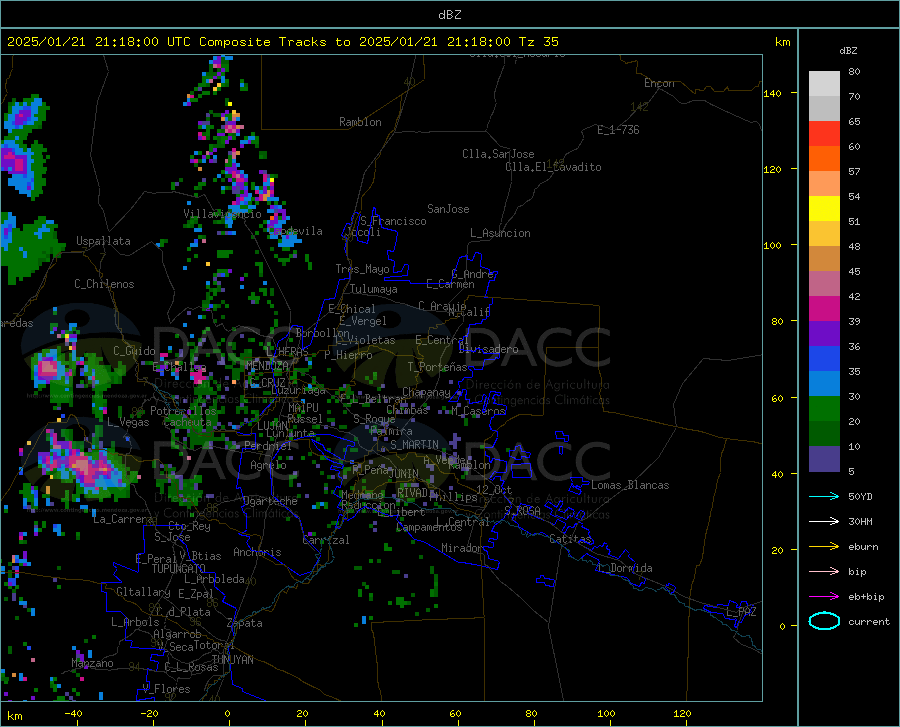The image size is (900, 727).
Task: Click the '80' label on color scale
Action: tap(854, 72)
